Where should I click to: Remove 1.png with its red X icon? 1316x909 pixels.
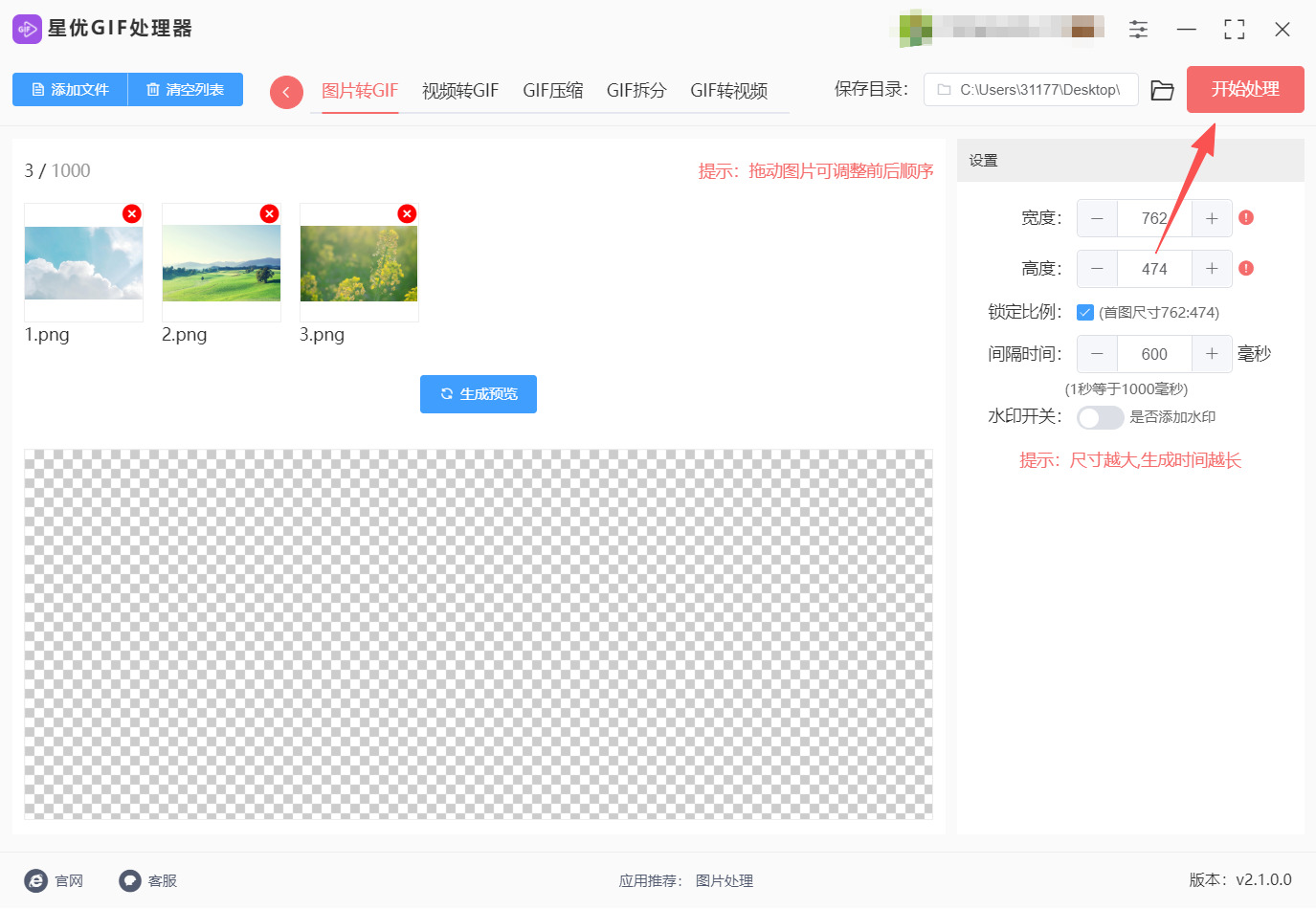[x=132, y=213]
